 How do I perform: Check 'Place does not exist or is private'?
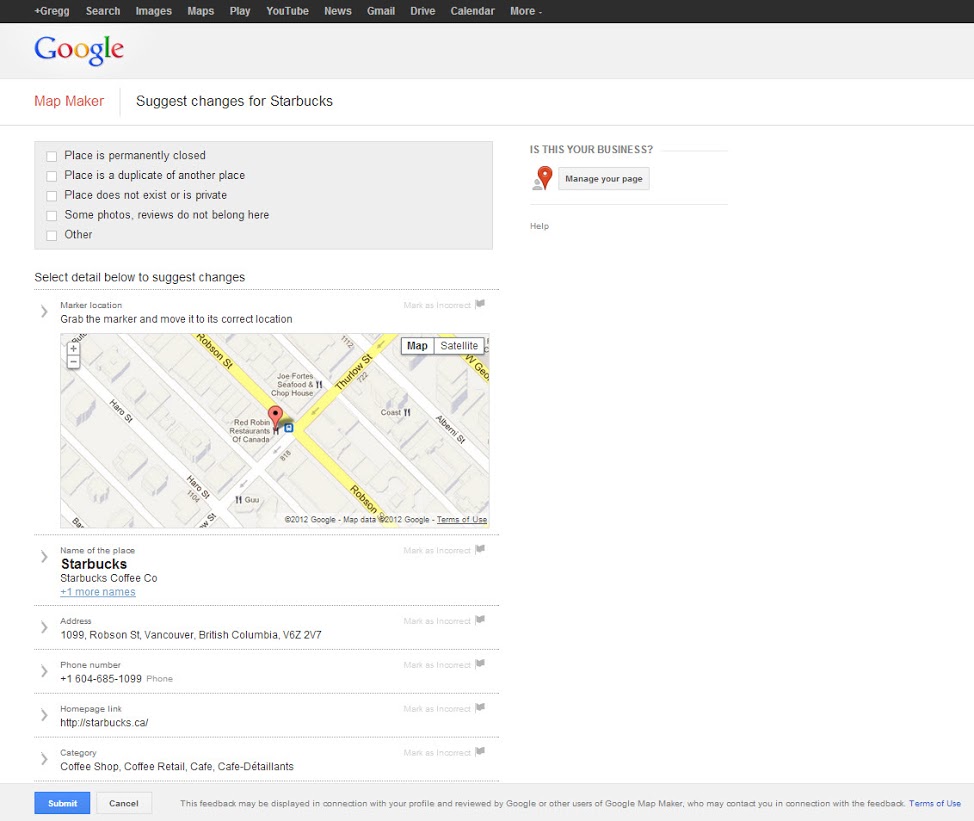(52, 196)
